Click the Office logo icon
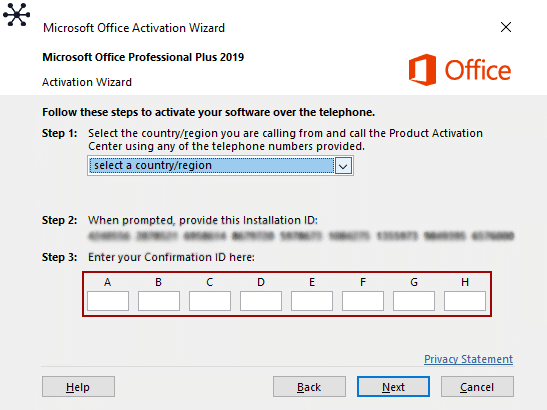The width and height of the screenshot is (547, 410). pyautogui.click(x=422, y=69)
